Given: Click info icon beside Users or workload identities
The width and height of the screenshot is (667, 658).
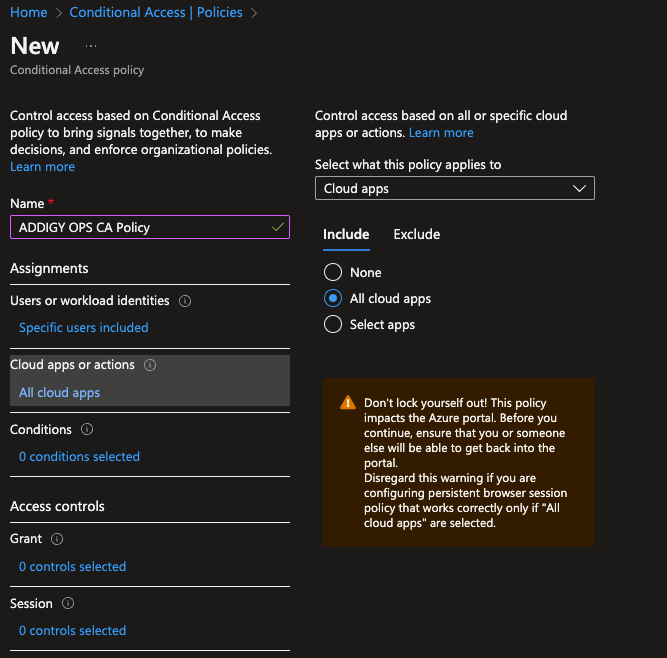Looking at the screenshot, I should click(185, 301).
